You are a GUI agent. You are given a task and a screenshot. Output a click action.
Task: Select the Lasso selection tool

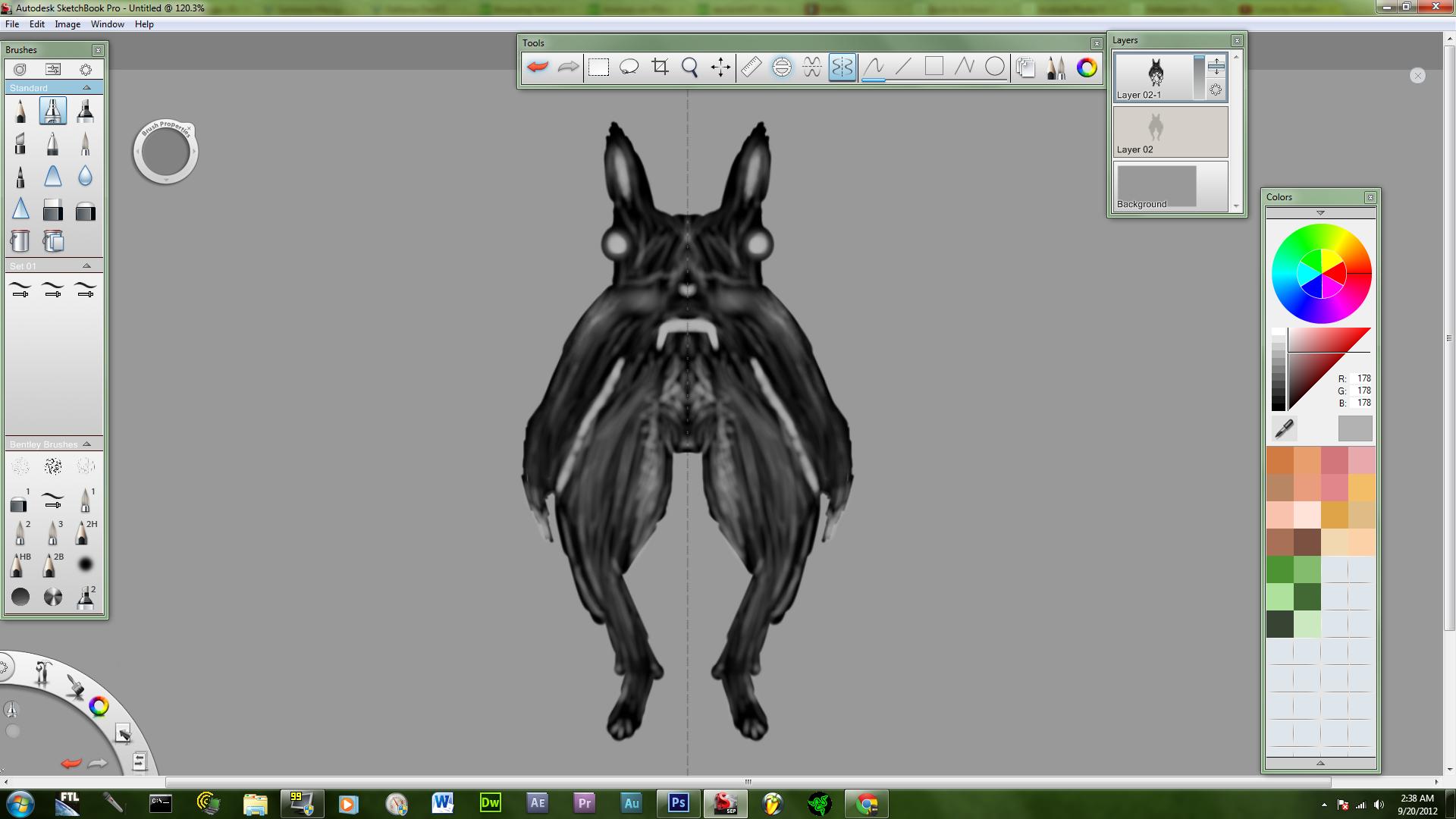coord(629,67)
